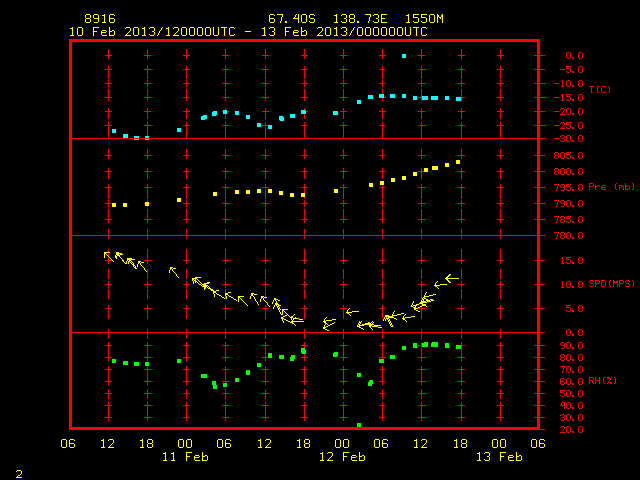Click the -30.0 temperature scale value
Viewport: 640px width, 480px height.
coord(568,139)
